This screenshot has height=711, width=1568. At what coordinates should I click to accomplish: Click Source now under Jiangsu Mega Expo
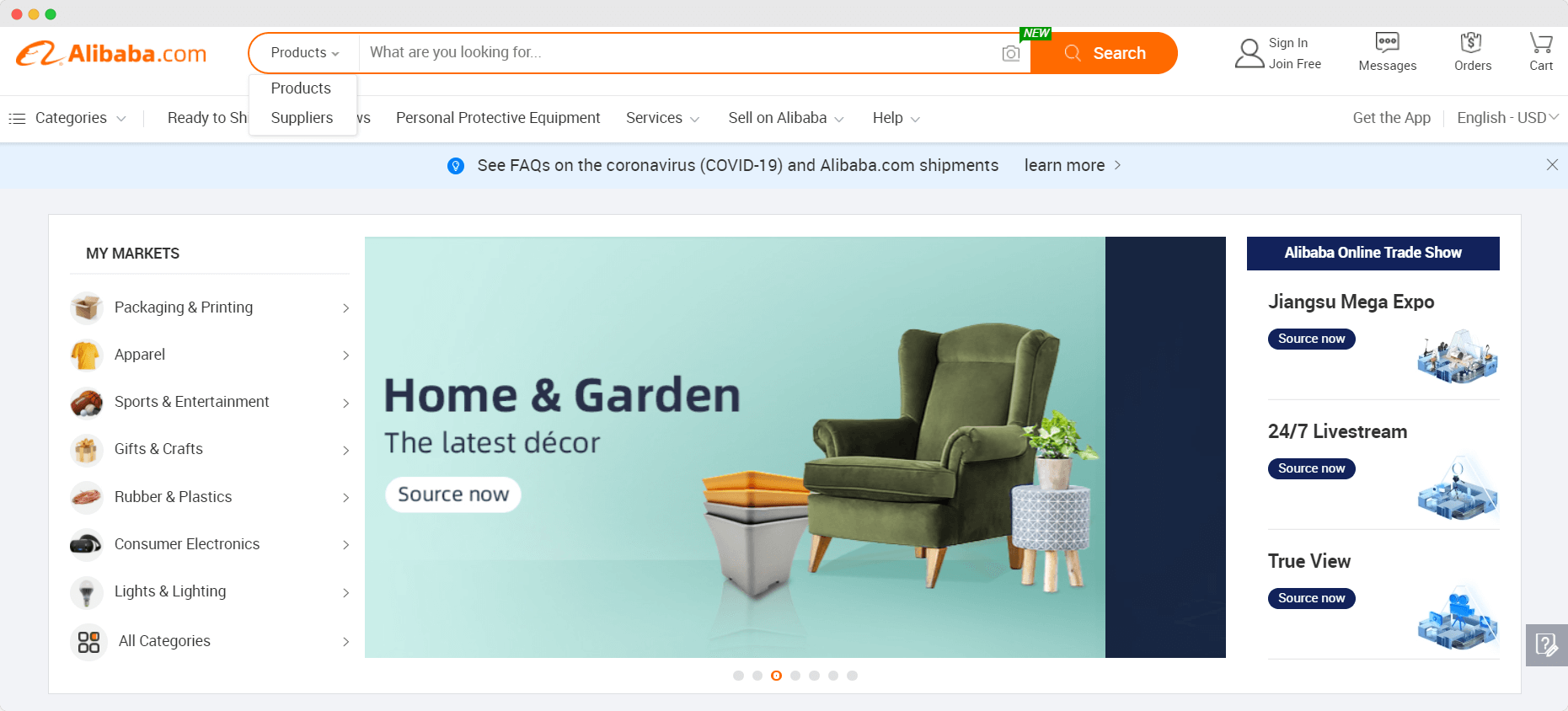click(1311, 339)
